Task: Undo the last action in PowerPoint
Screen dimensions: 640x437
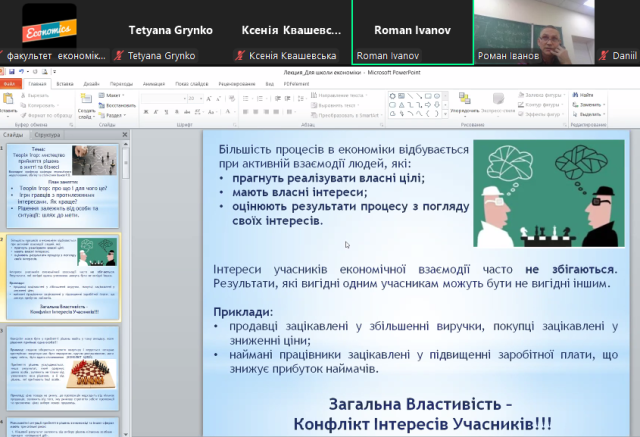Action: (21, 72)
